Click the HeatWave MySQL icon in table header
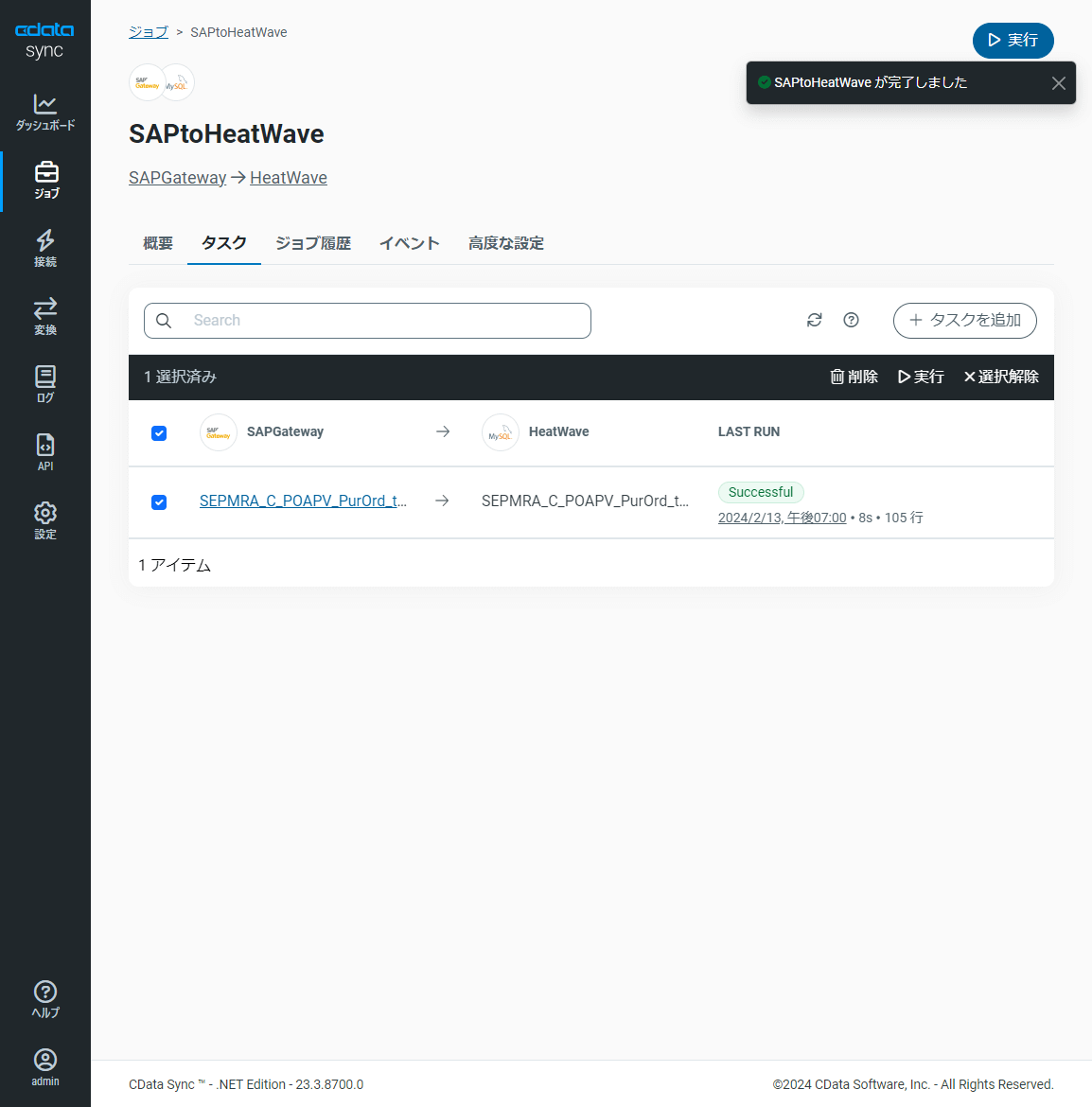 point(500,432)
